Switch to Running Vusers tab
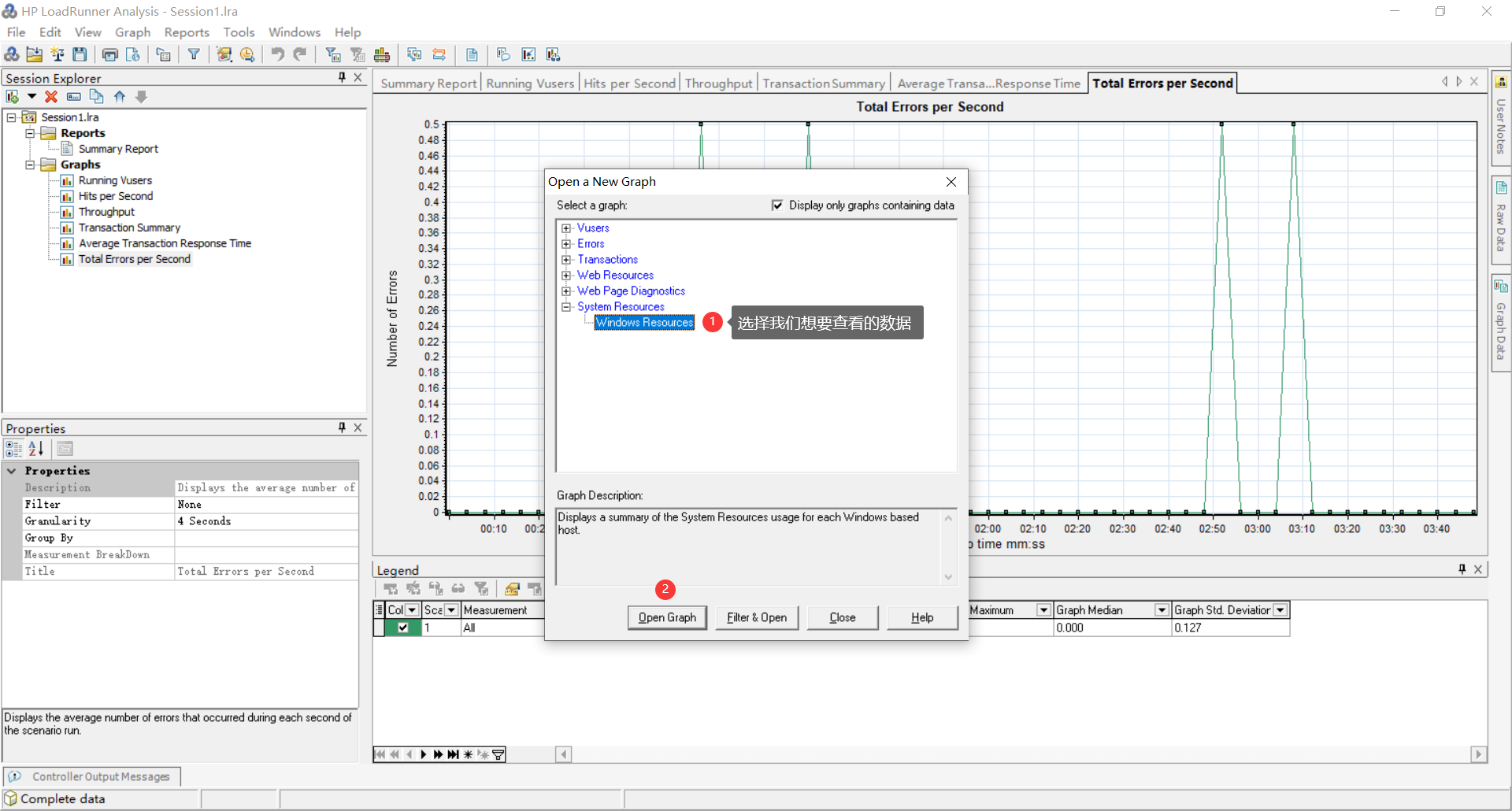Image resolution: width=1512 pixels, height=811 pixels. [530, 83]
